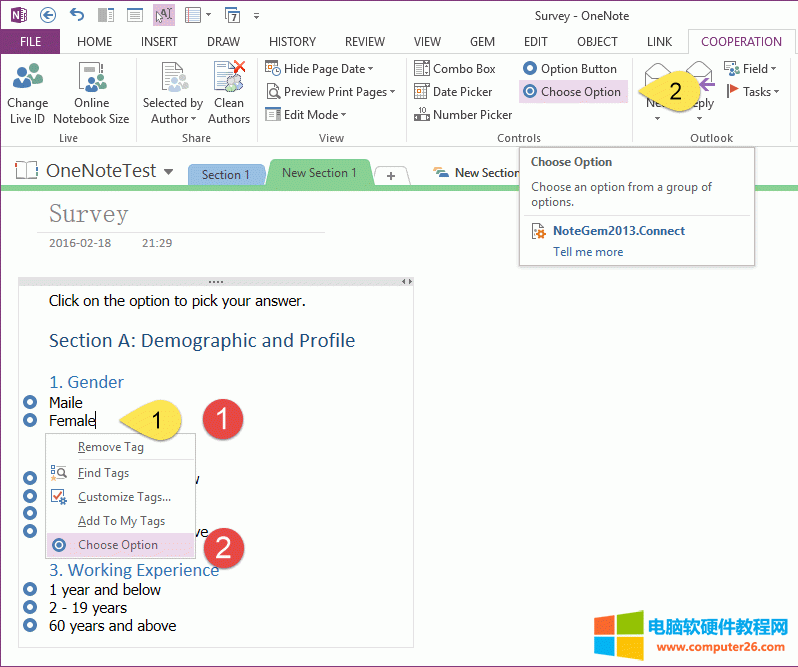Choose Remove Tag in the context menu
Viewport: 798px width, 667px height.
tap(120, 447)
